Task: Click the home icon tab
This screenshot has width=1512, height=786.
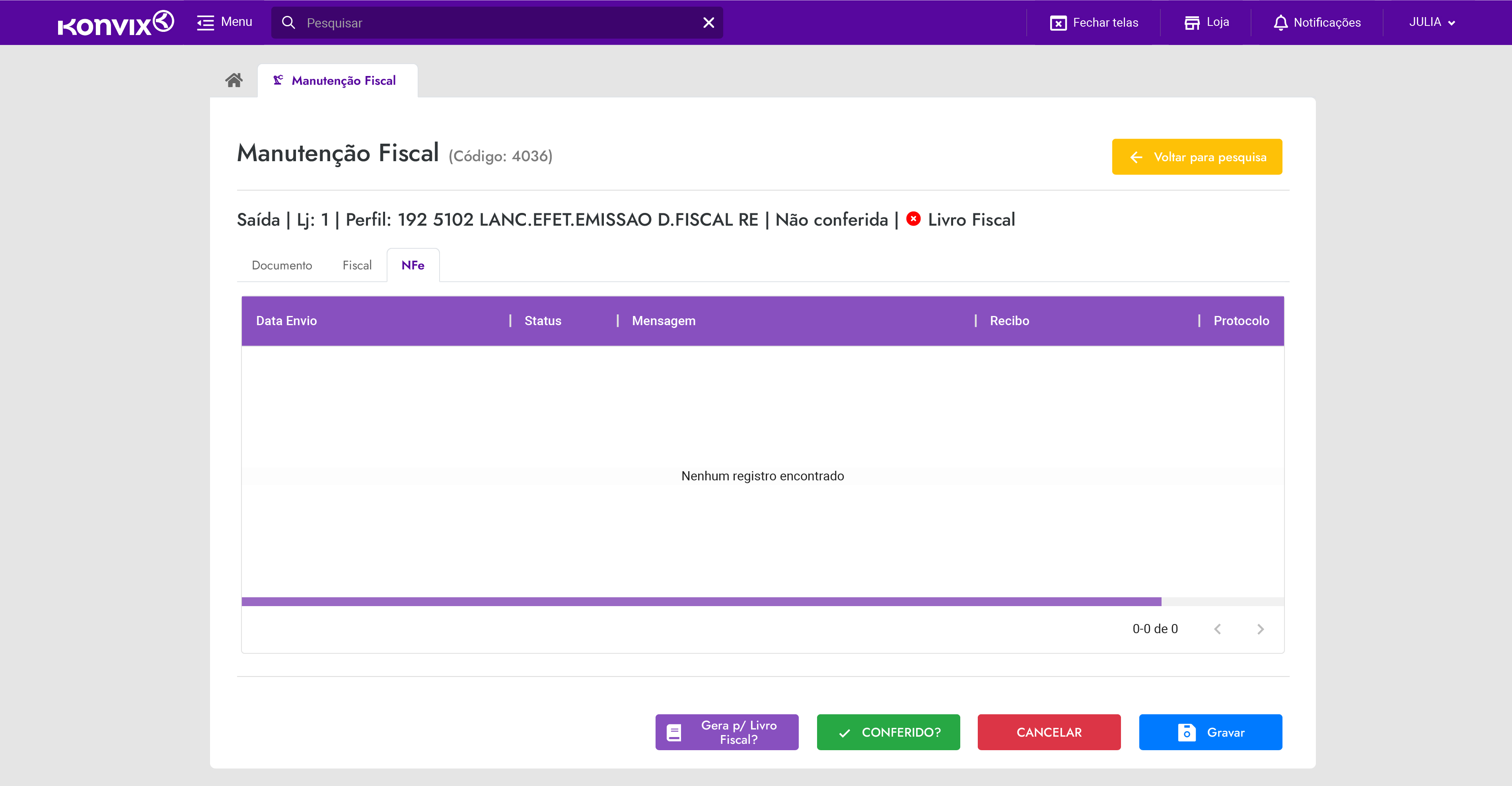Action: [234, 80]
